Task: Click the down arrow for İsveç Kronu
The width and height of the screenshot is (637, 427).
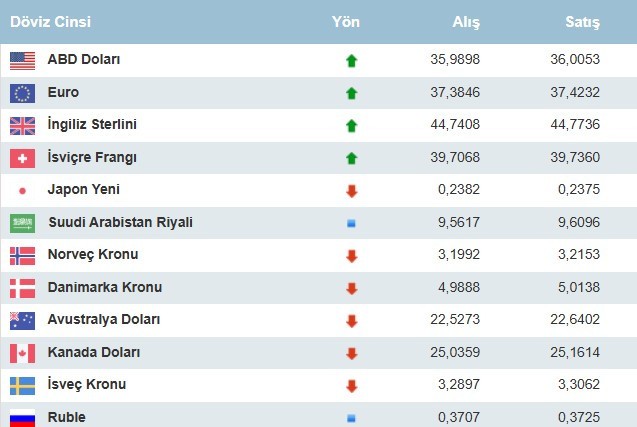Action: tap(351, 386)
